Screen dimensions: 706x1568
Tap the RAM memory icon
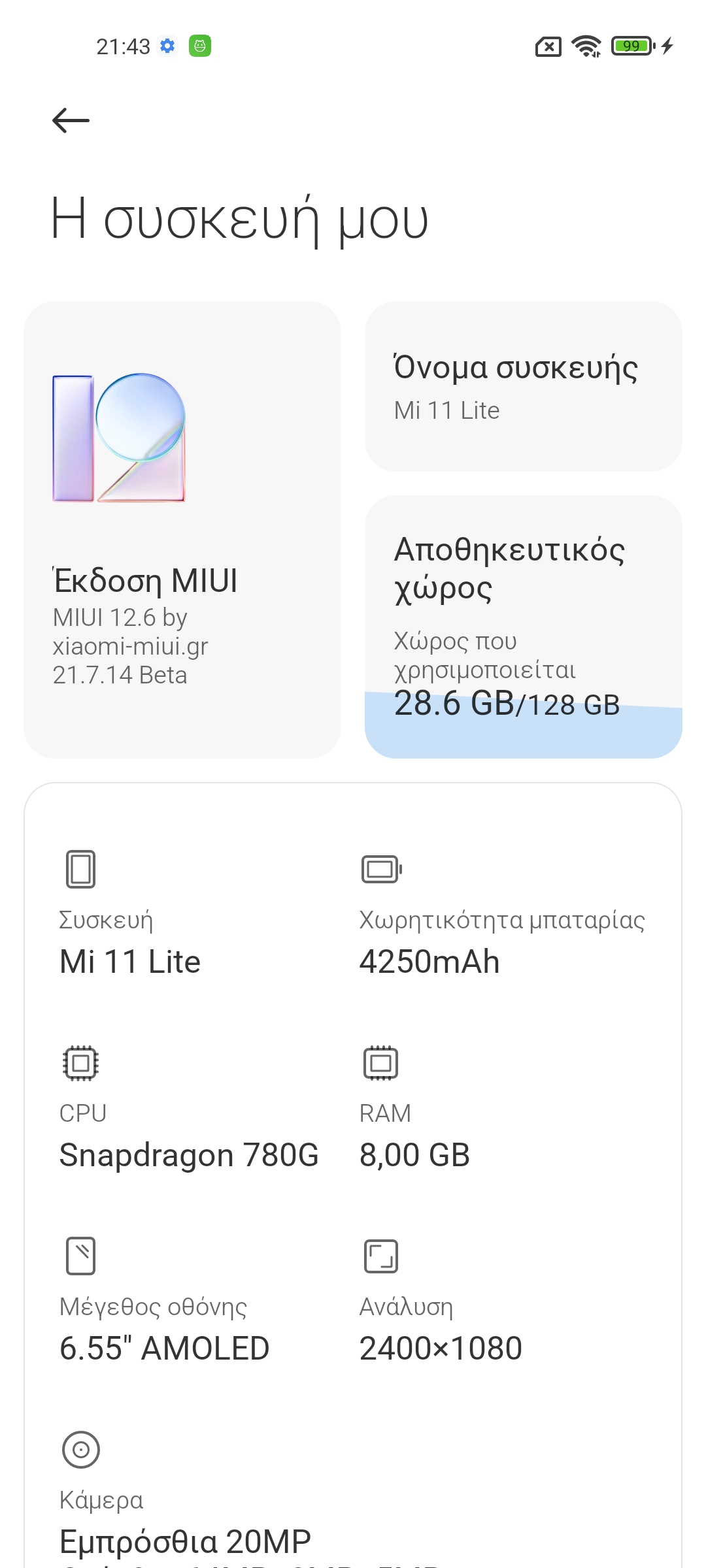click(380, 1063)
